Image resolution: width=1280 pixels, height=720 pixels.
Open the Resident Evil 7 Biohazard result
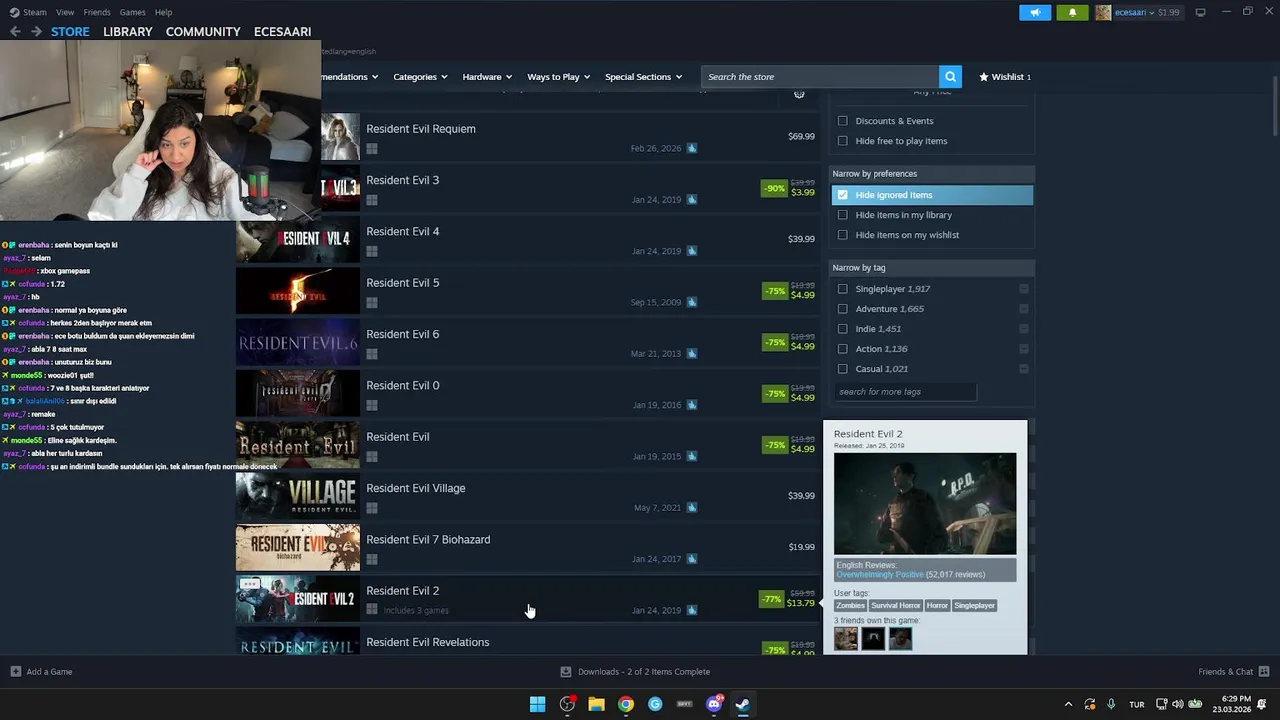point(528,548)
